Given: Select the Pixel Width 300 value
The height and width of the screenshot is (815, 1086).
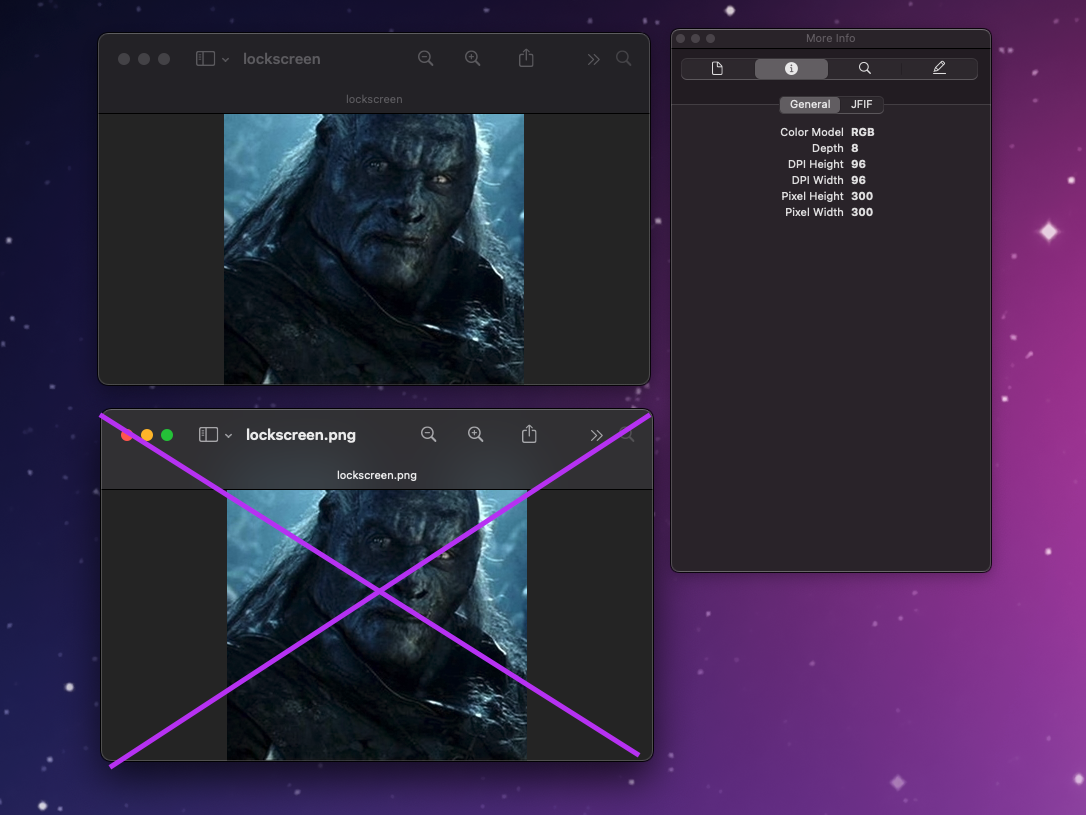Looking at the screenshot, I should tap(862, 212).
